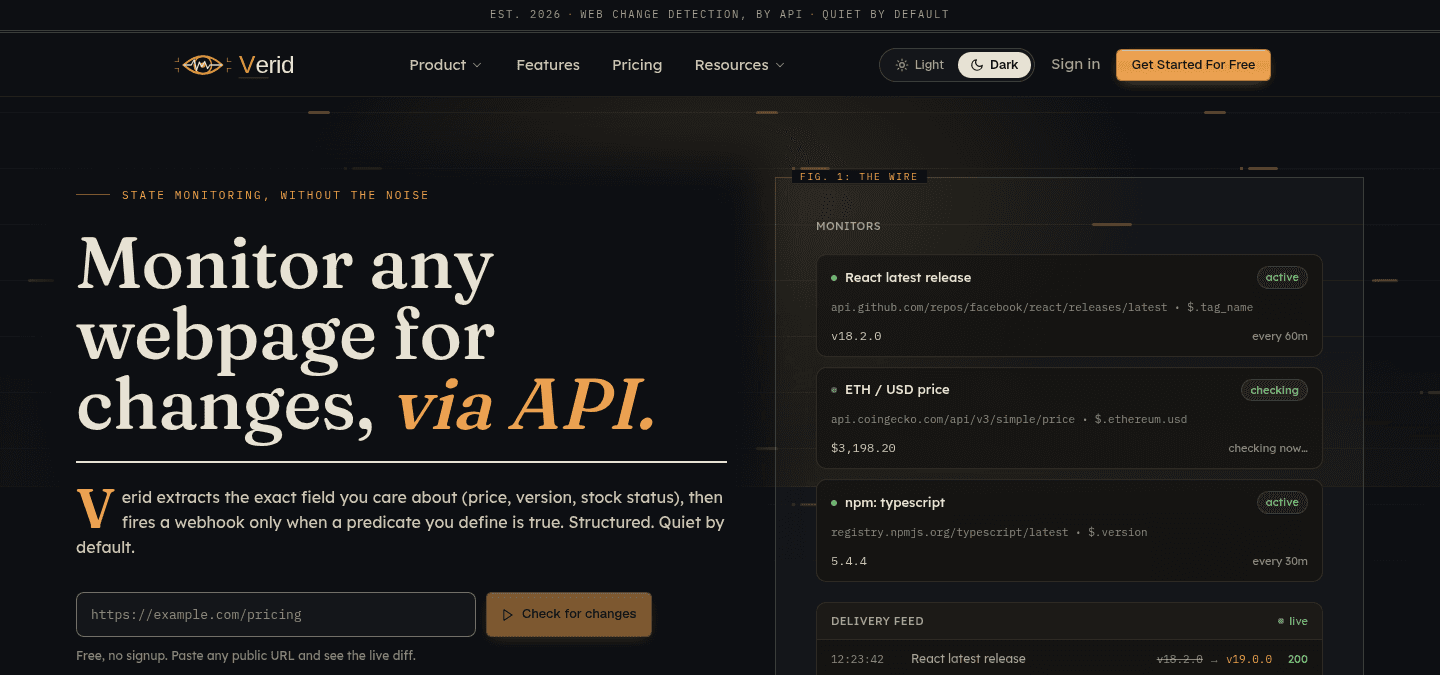
Task: Click the MONITORS section heading
Action: pyautogui.click(x=848, y=226)
